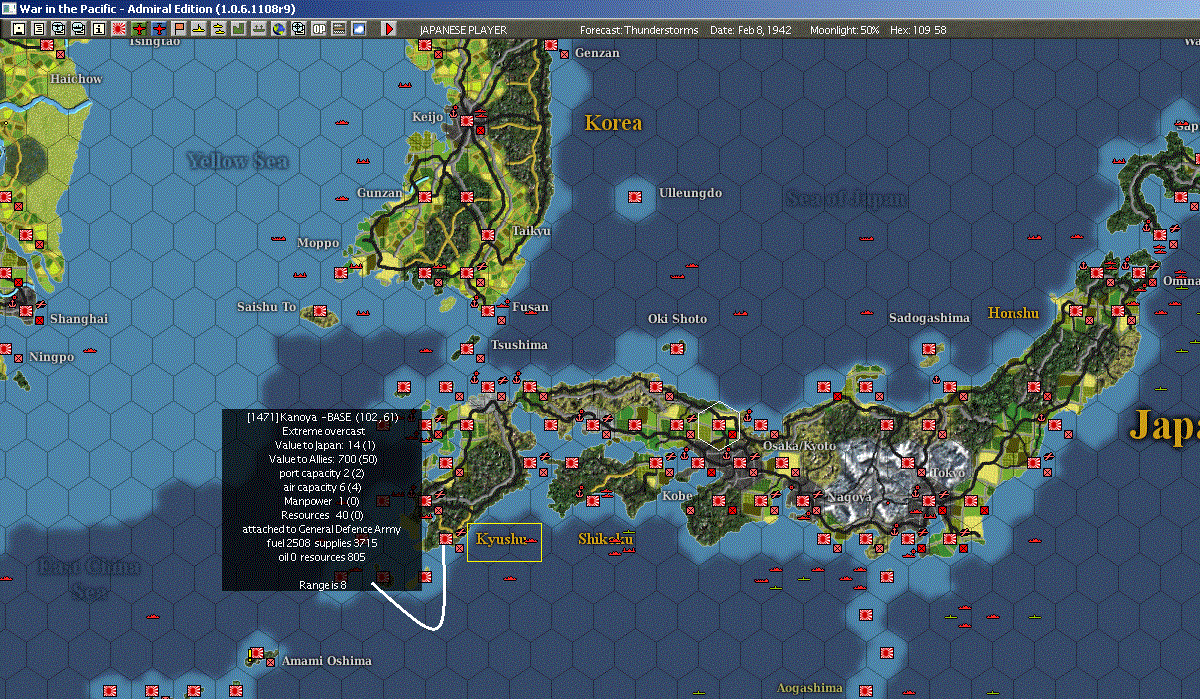Click the green terrain toolbar icon

click(238, 29)
